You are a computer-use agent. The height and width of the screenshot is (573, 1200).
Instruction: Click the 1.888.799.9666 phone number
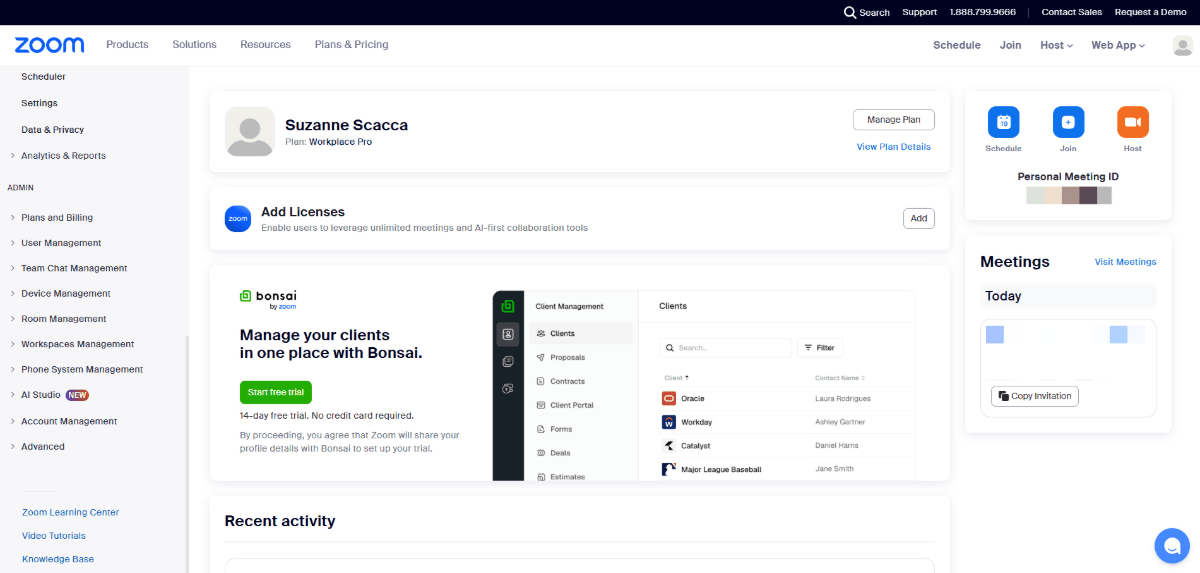982,12
